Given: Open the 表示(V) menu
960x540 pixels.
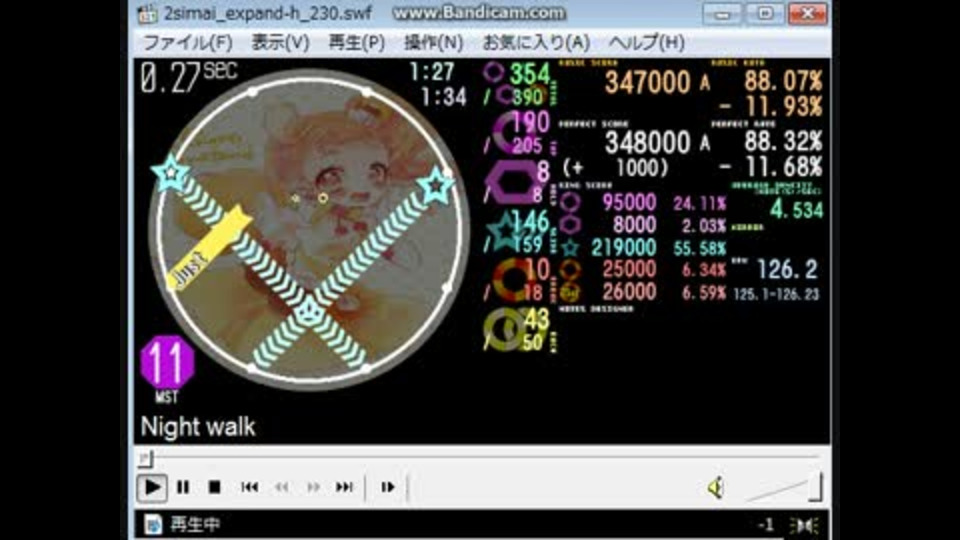Looking at the screenshot, I should click(280, 43).
